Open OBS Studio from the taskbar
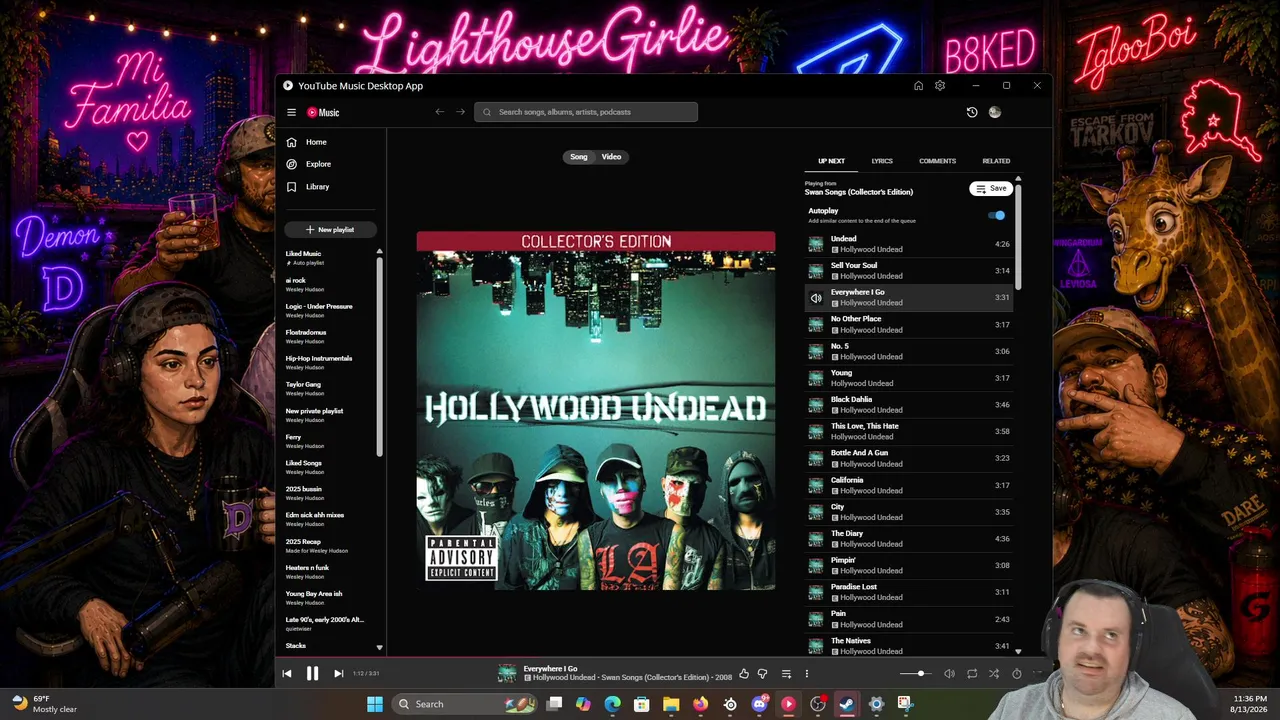The height and width of the screenshot is (720, 1280). pos(817,704)
